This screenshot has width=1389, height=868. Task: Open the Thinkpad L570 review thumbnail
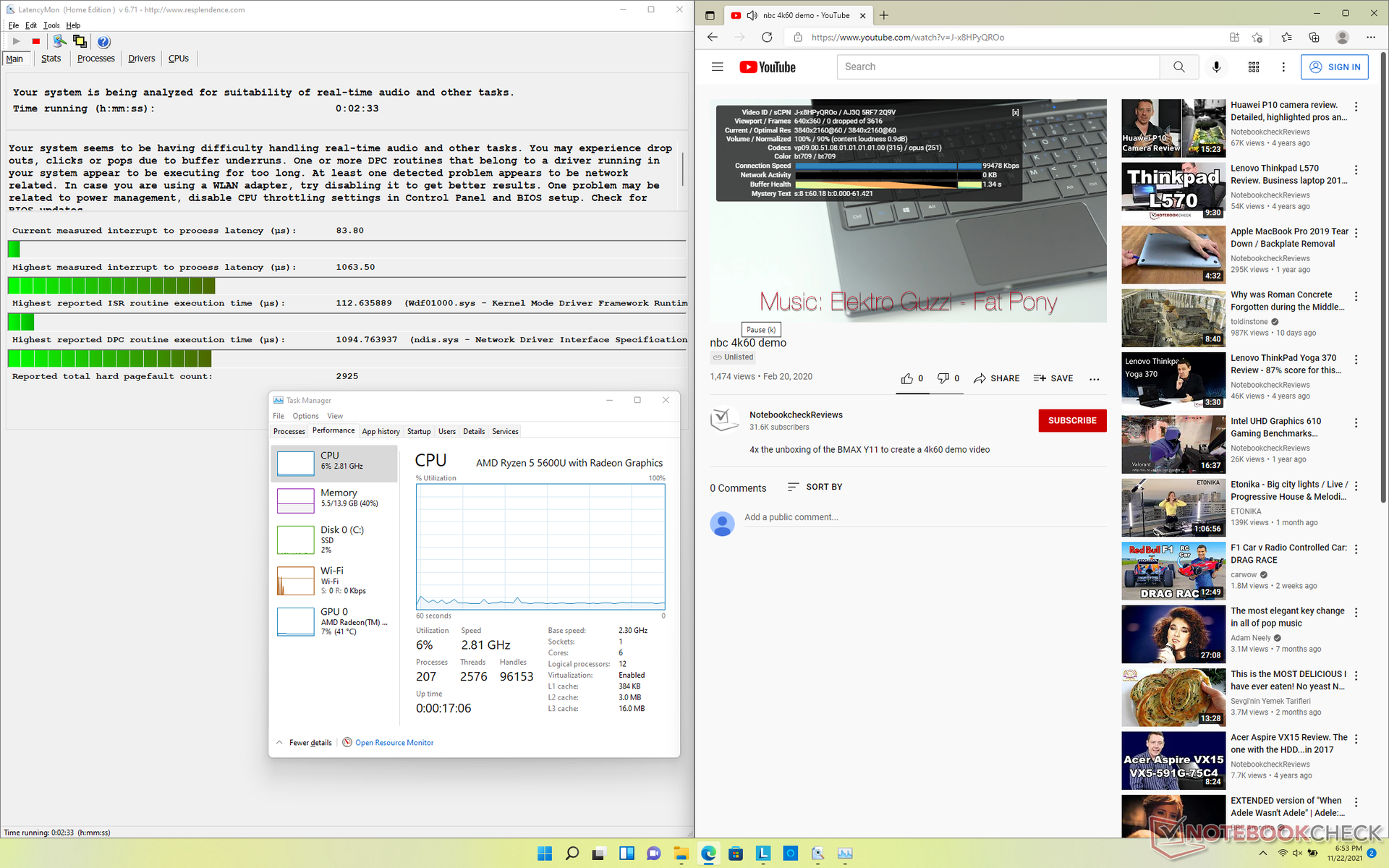click(1173, 191)
